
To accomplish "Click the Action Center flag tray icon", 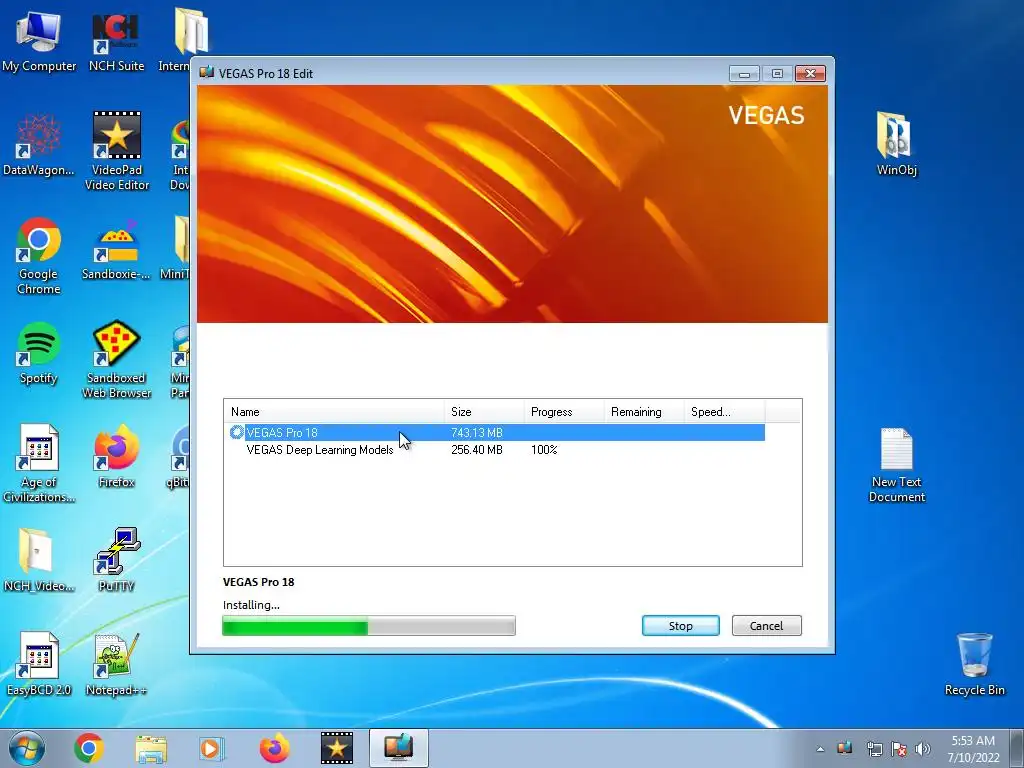I will click(x=898, y=749).
